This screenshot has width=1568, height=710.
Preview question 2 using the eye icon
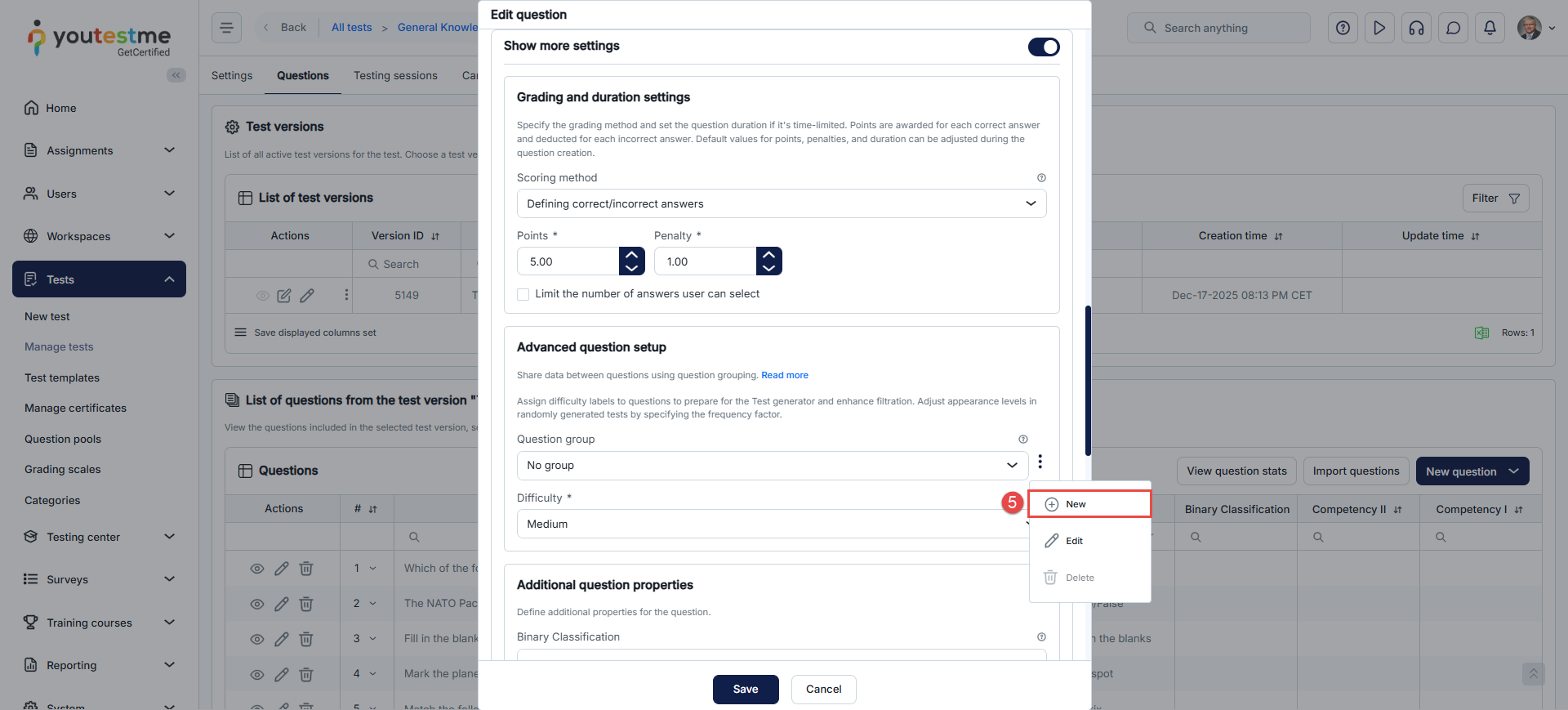click(x=257, y=604)
